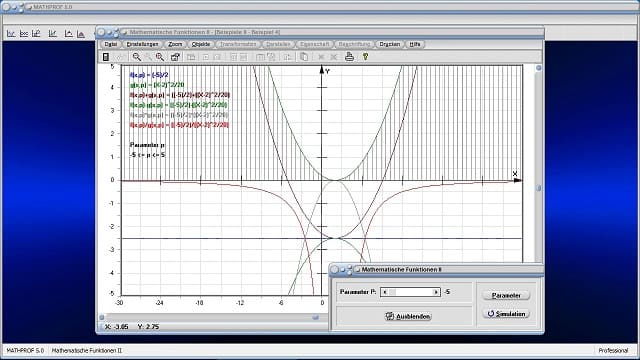Screen dimensions: 640x360
Task: Click the copy pages icon in toolbar
Action: [x=304, y=57]
